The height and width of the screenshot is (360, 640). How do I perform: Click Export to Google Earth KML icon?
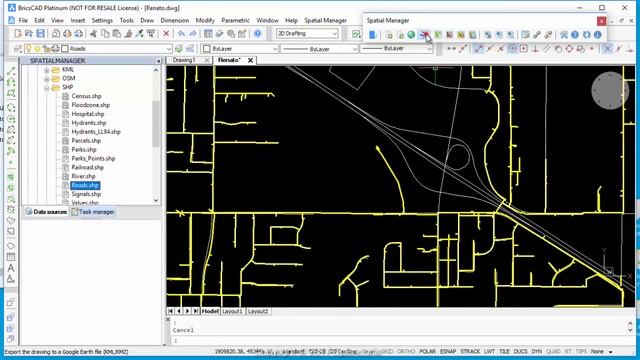425,35
